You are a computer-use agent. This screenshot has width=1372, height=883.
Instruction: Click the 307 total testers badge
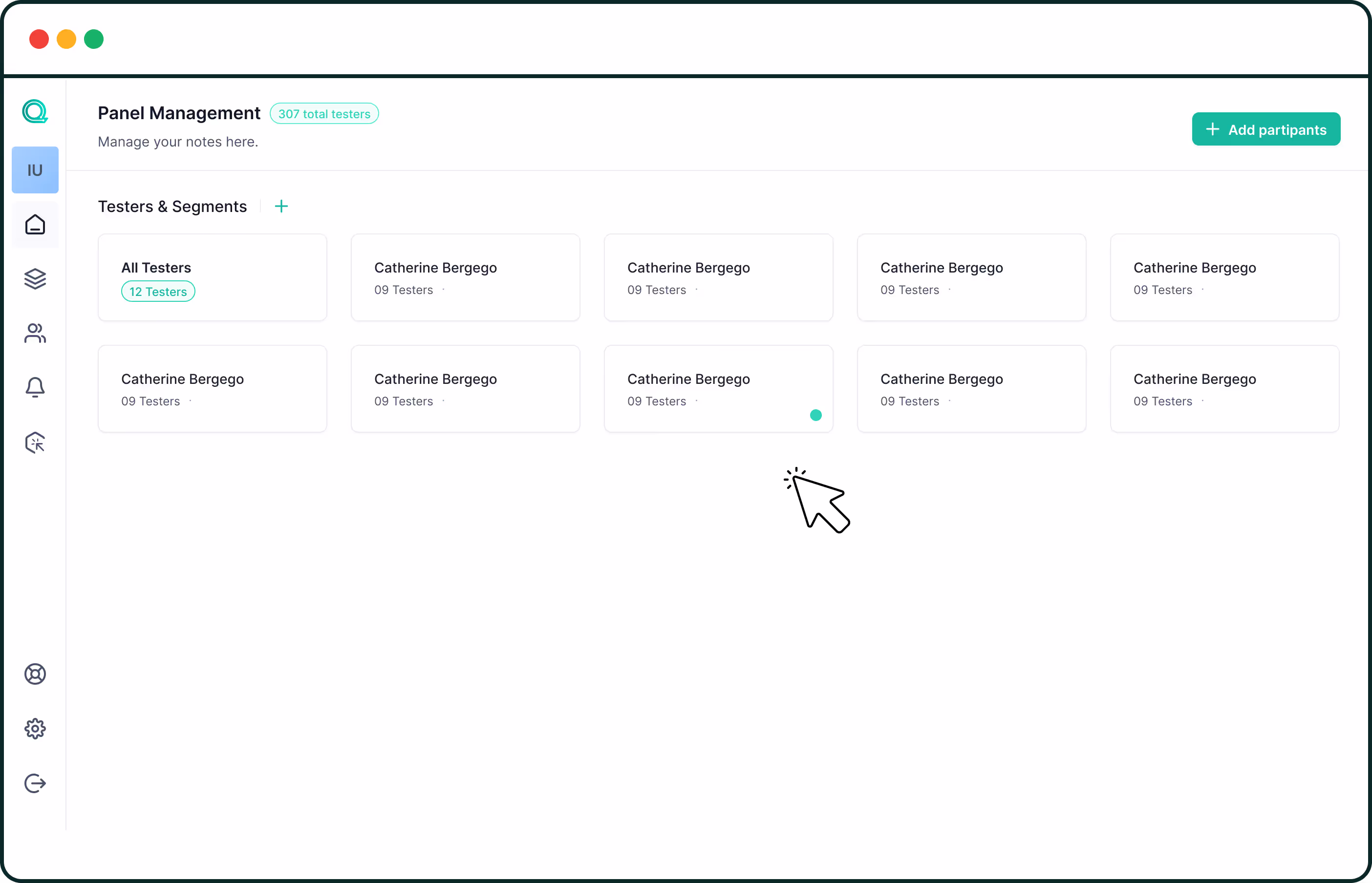(x=324, y=114)
